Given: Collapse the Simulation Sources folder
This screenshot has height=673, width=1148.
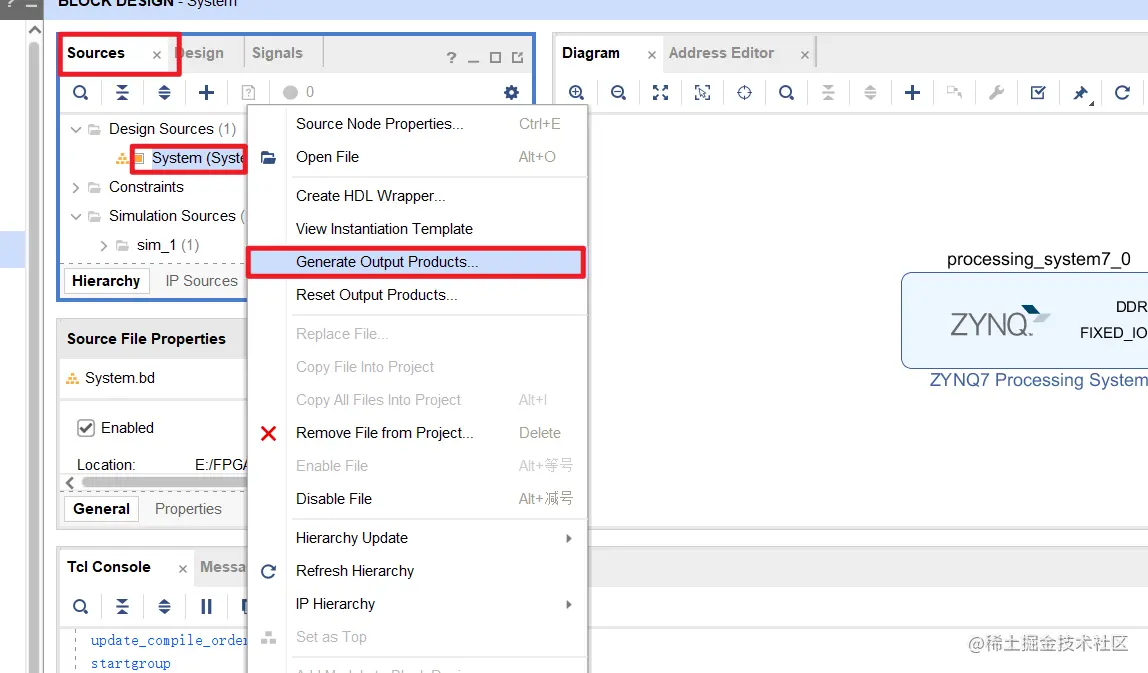Looking at the screenshot, I should click(x=75, y=217).
